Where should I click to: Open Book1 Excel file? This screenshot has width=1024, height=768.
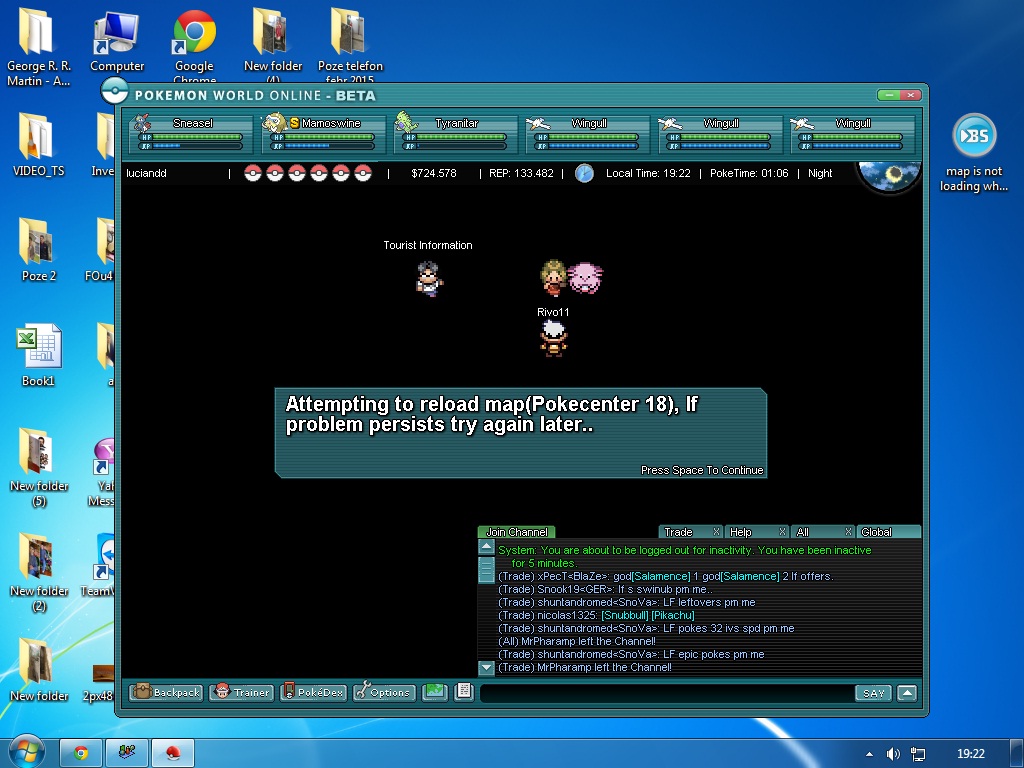click(39, 355)
